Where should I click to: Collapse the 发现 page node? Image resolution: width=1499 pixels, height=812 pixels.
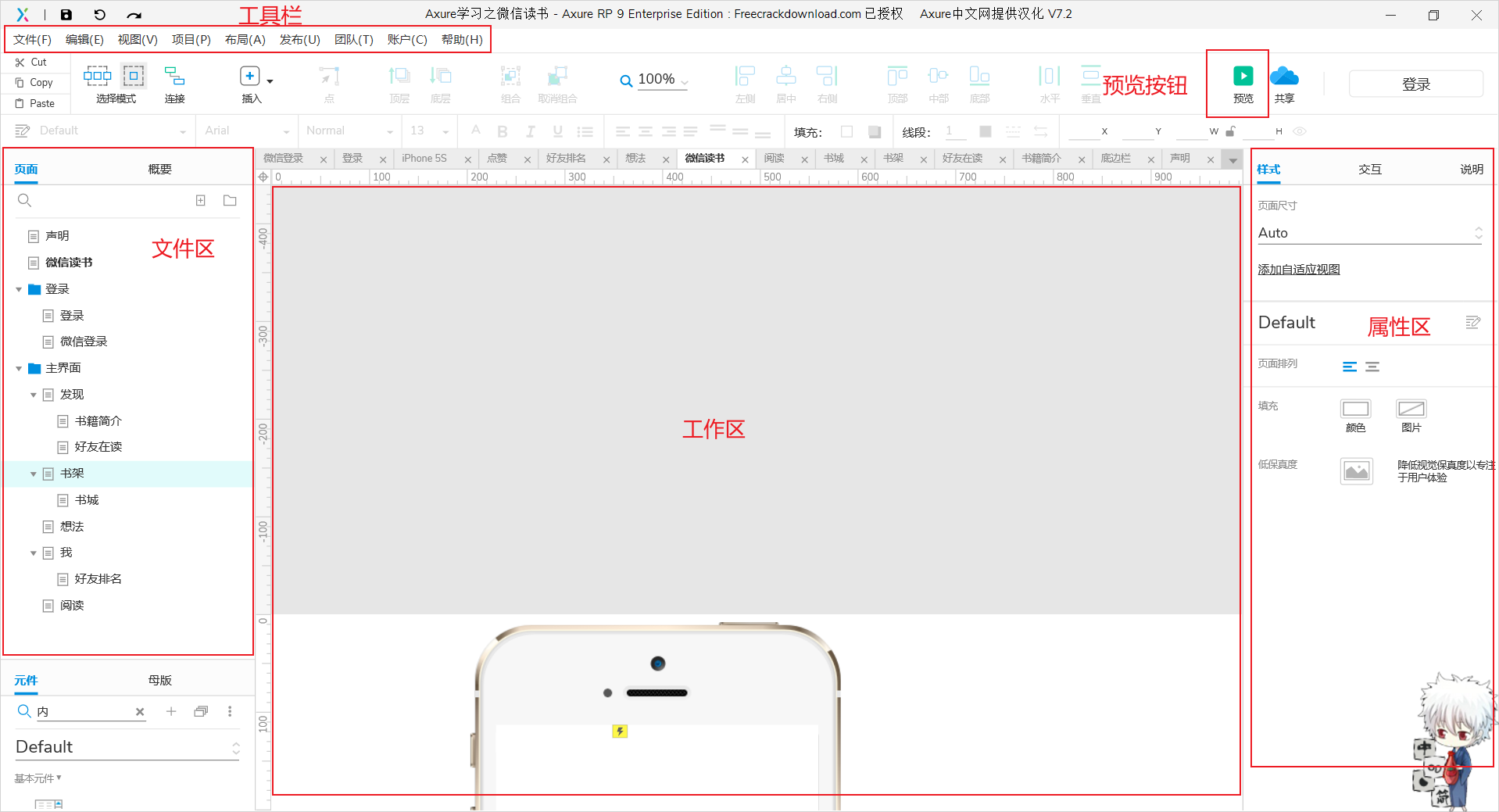[x=34, y=395]
